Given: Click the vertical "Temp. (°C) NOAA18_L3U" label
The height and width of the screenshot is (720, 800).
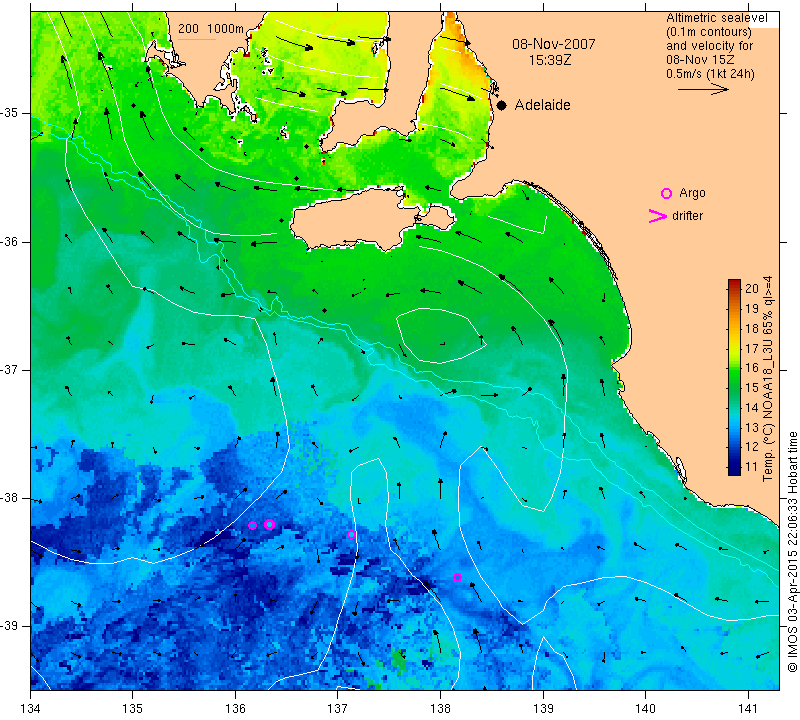Looking at the screenshot, I should point(767,379).
